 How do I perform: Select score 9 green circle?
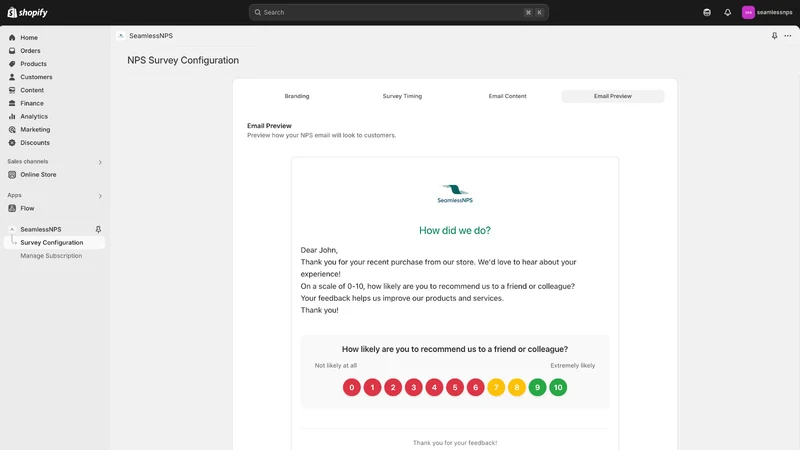(537, 387)
